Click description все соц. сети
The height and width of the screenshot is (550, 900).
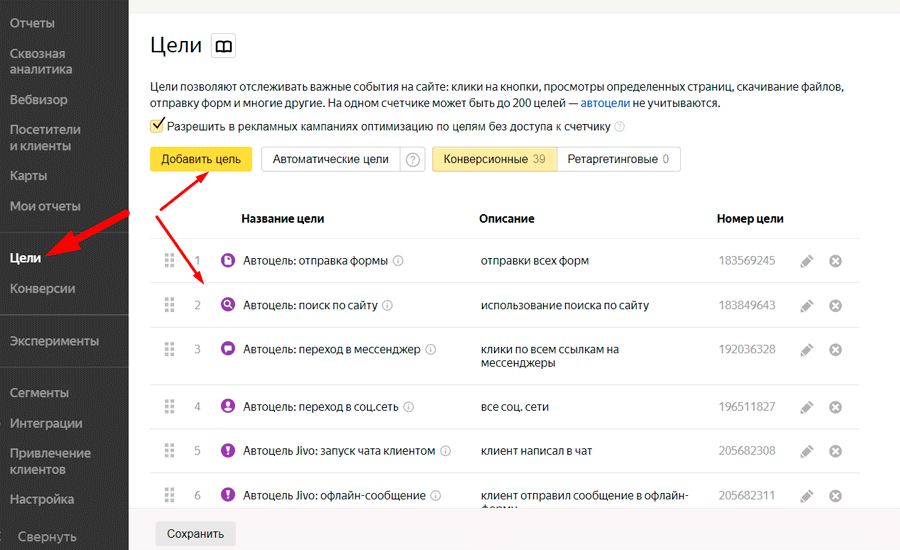click(x=514, y=407)
